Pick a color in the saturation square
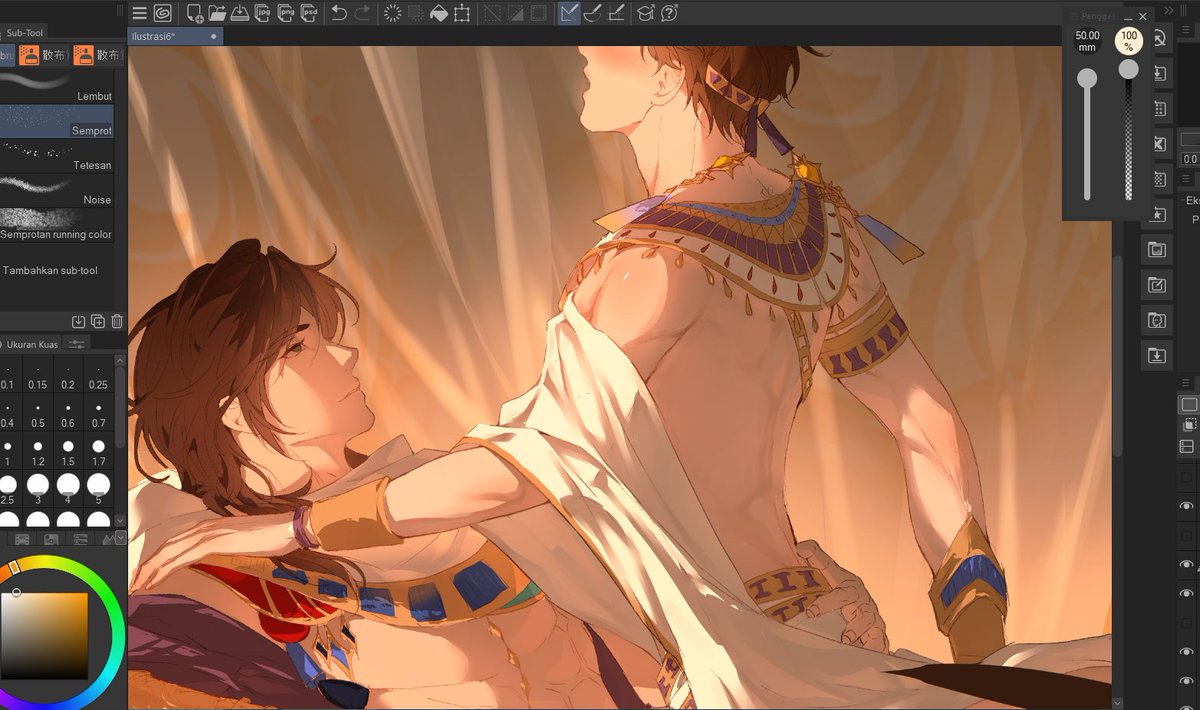The height and width of the screenshot is (710, 1200). (44, 636)
